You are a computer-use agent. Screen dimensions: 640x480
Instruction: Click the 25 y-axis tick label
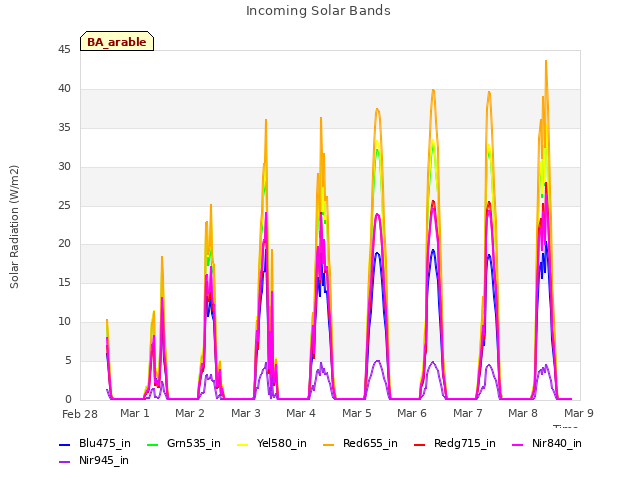pos(64,205)
